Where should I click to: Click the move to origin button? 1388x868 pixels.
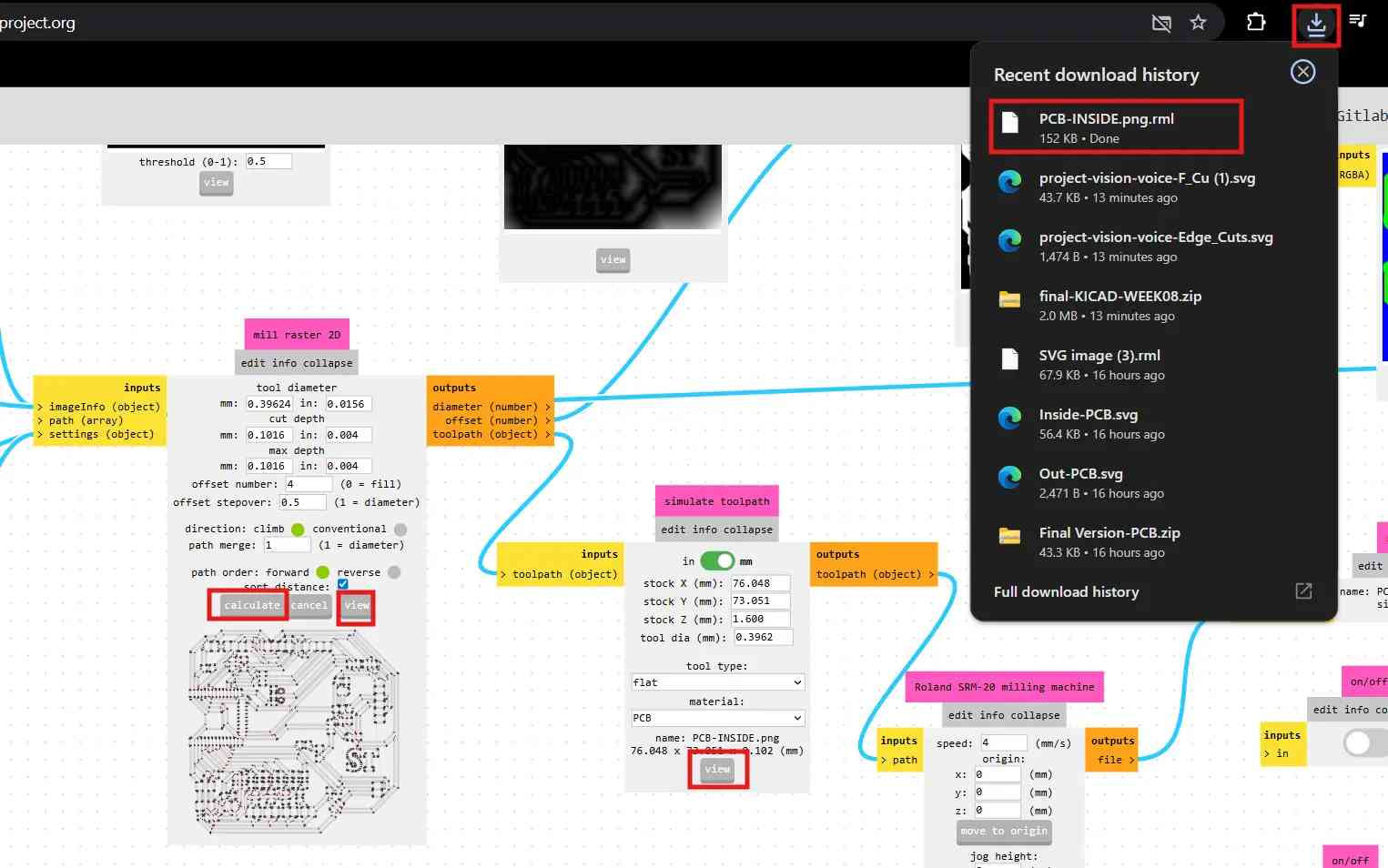tap(1004, 832)
